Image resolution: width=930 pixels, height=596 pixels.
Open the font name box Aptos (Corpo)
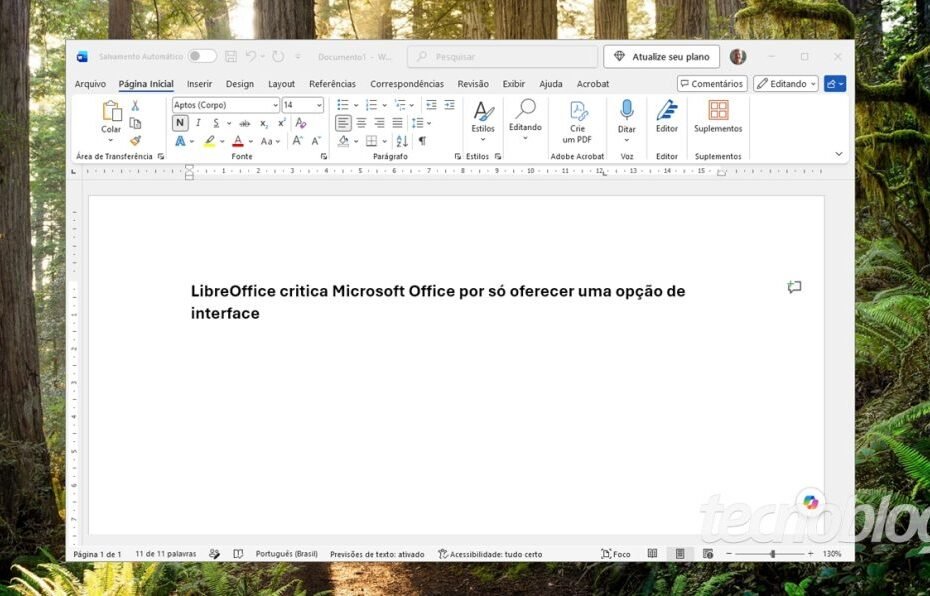(x=225, y=105)
